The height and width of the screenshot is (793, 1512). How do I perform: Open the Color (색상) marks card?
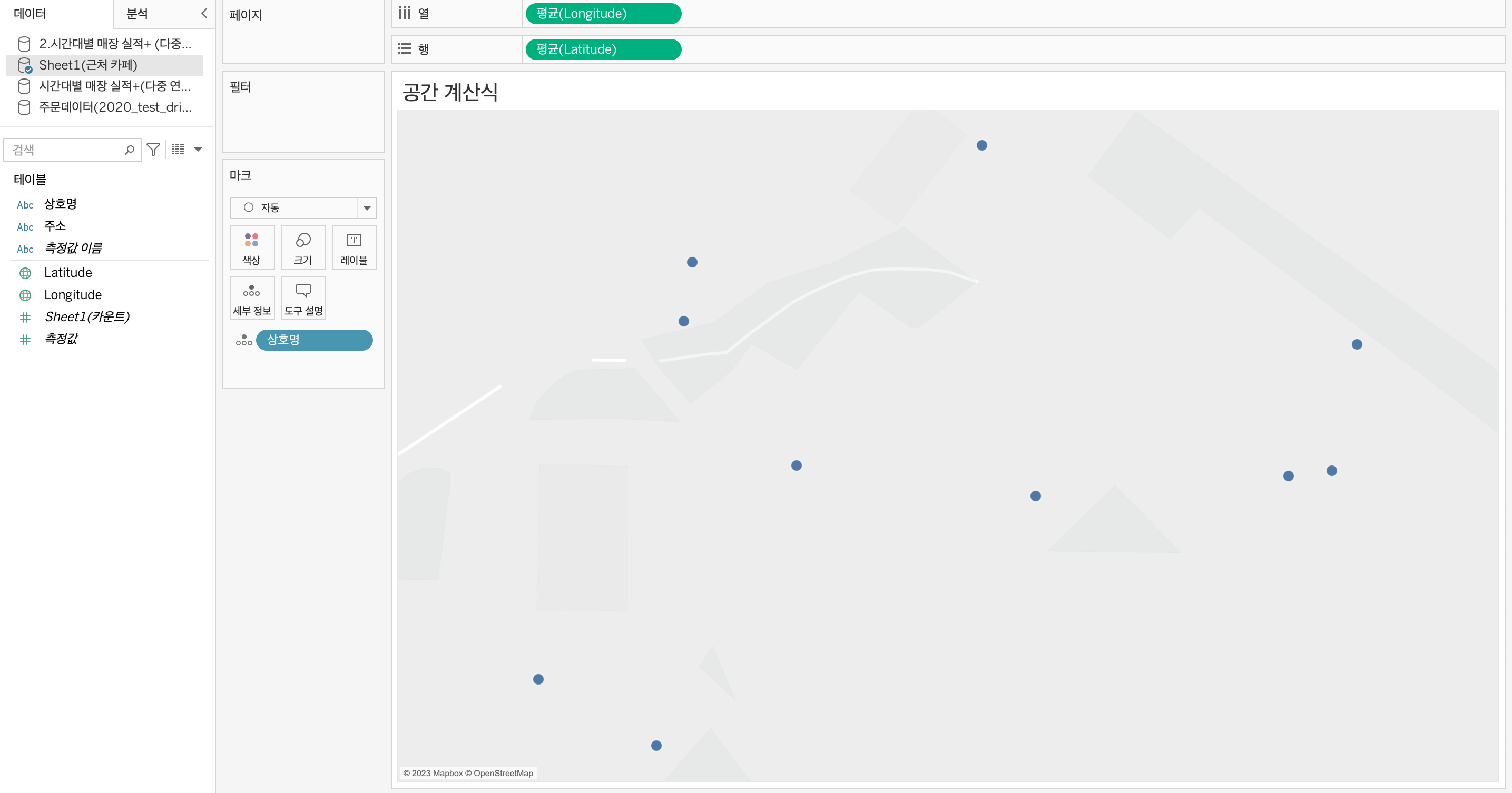click(x=252, y=247)
